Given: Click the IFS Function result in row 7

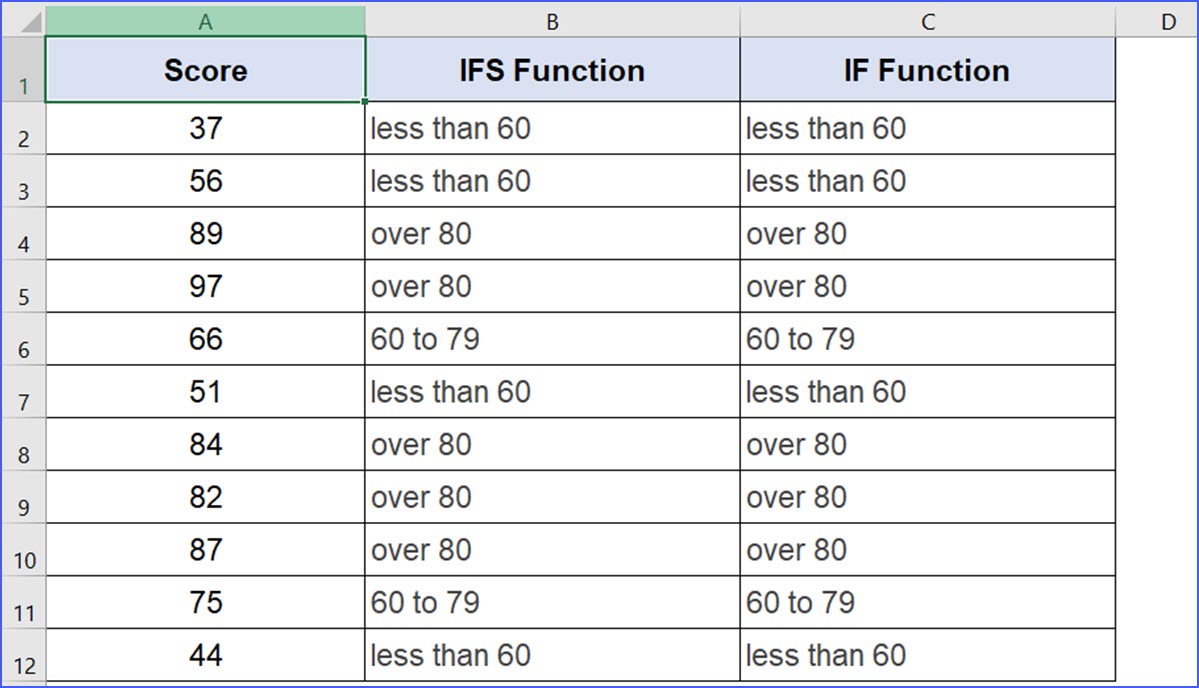Looking at the screenshot, I should pos(552,392).
